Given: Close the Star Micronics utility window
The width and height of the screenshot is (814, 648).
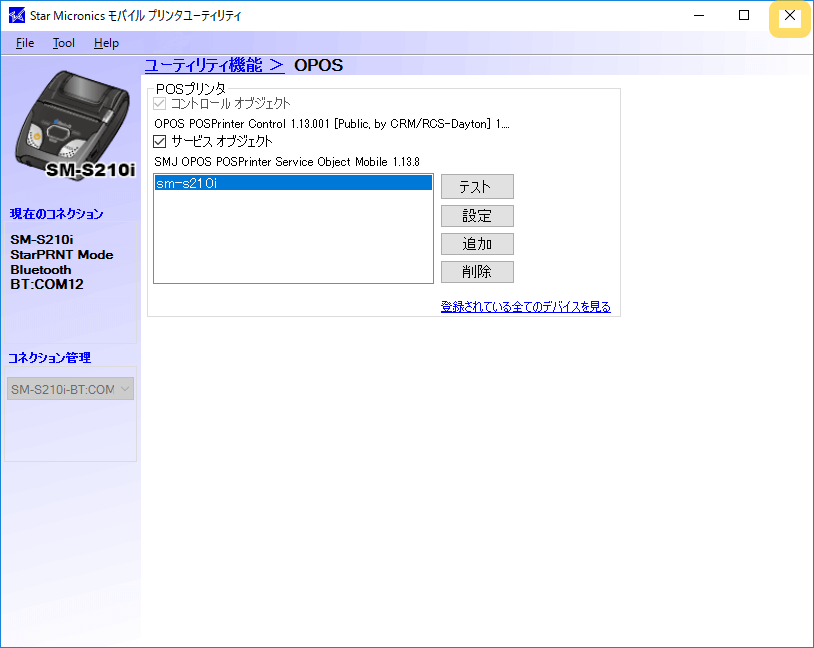Looking at the screenshot, I should click(789, 16).
